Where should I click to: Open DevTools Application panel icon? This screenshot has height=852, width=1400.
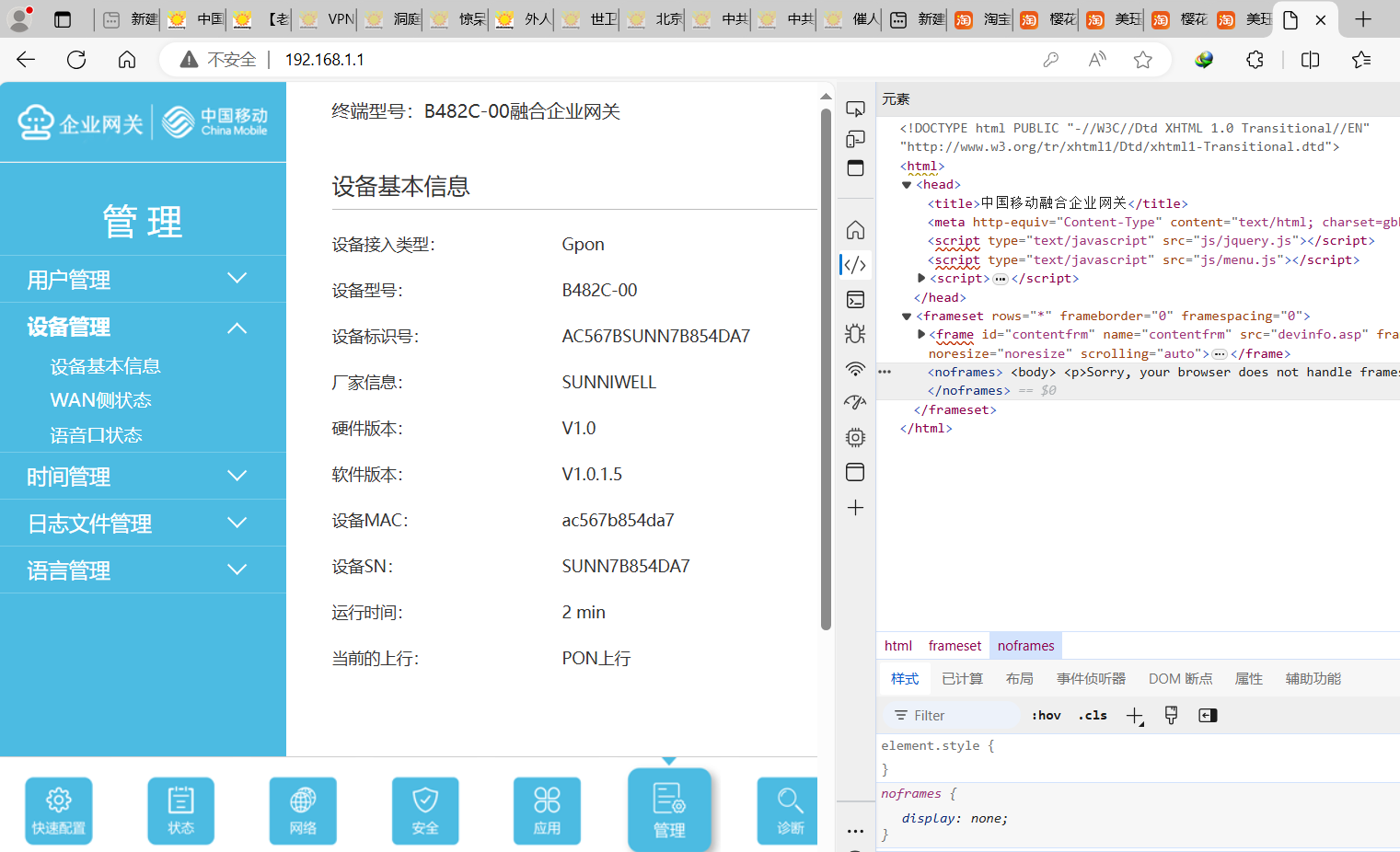pyautogui.click(x=855, y=472)
